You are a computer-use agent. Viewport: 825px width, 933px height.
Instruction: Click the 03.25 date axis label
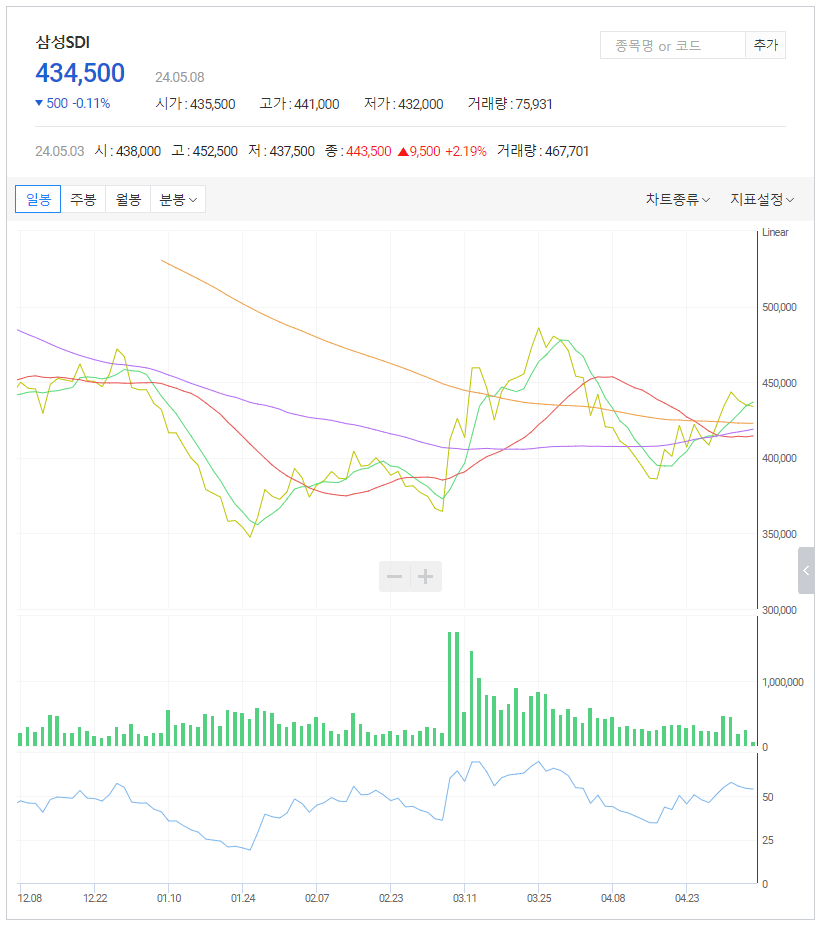coord(539,898)
